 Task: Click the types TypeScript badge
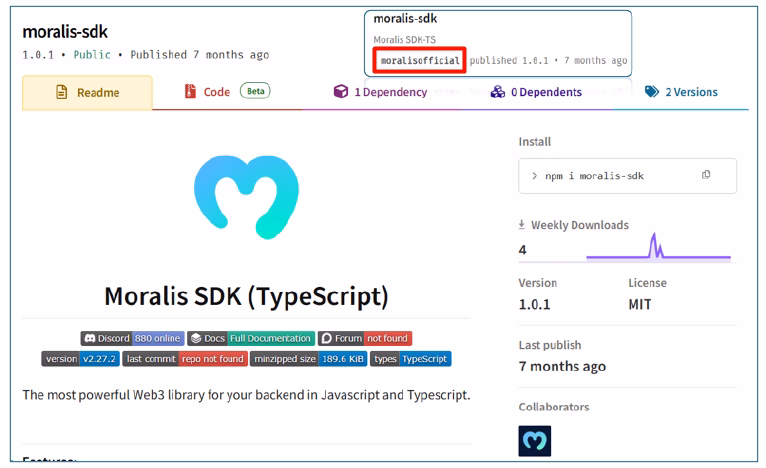[410, 359]
